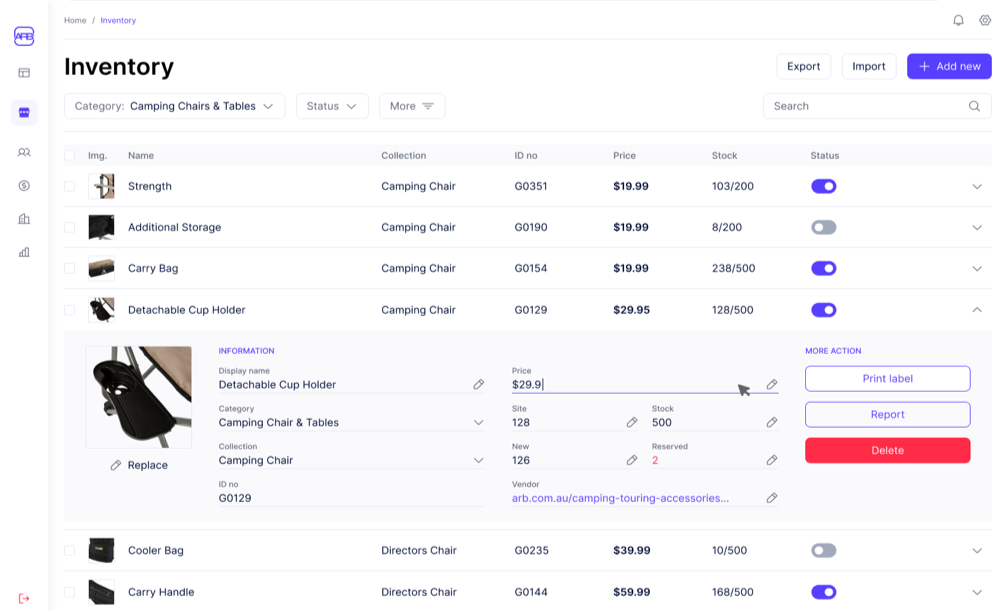Open the More filters menu
The image size is (1008, 610).
[x=412, y=106]
